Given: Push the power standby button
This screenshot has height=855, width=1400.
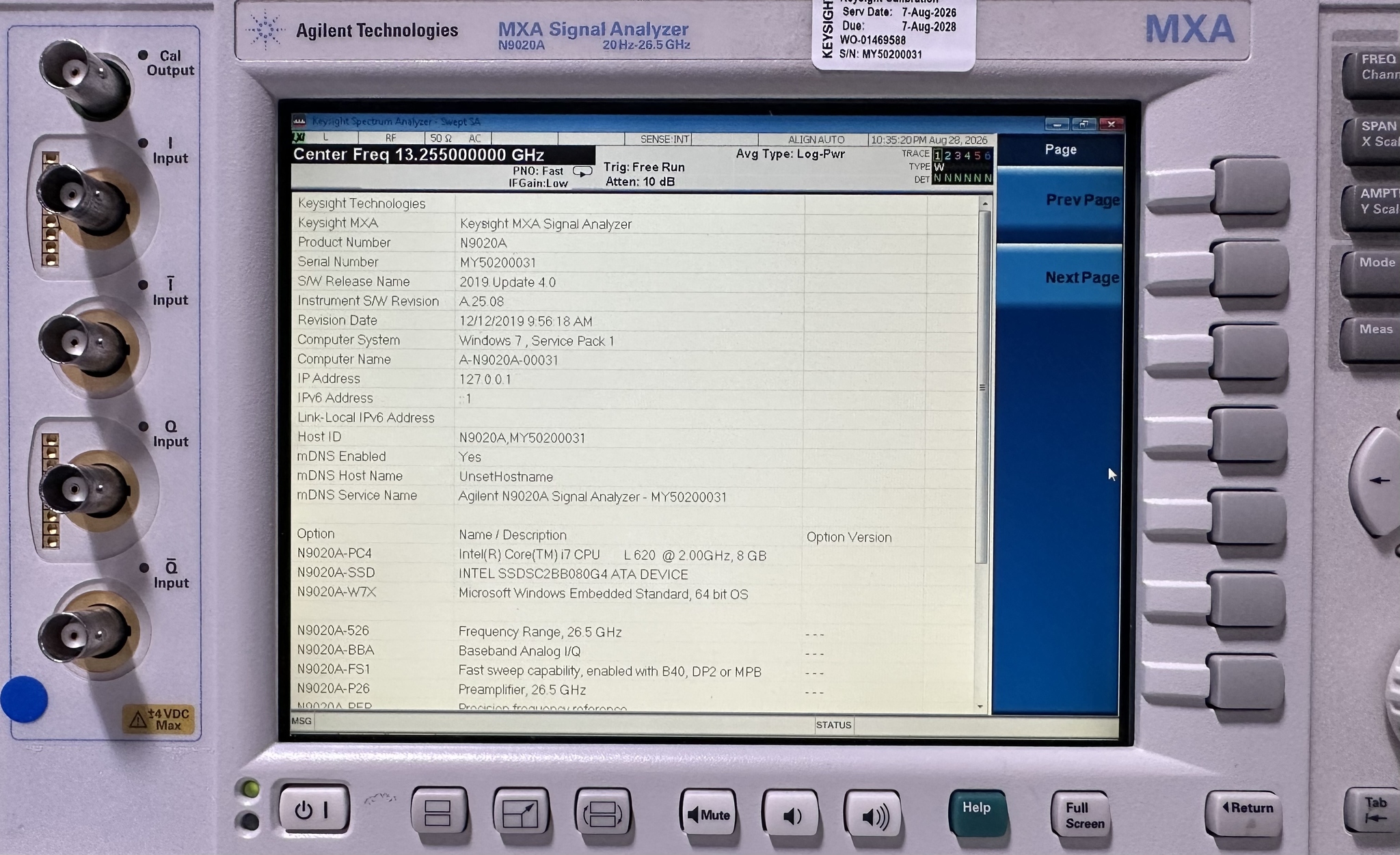Looking at the screenshot, I should click(x=314, y=809).
